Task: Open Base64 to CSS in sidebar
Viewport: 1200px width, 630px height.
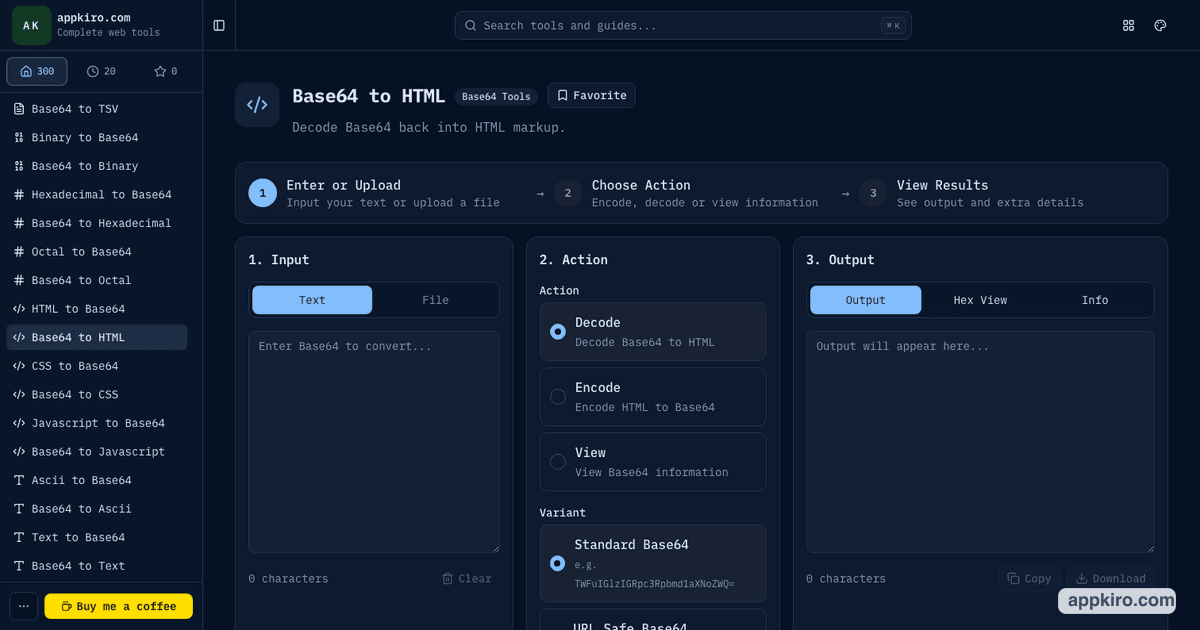Action: 97,394
